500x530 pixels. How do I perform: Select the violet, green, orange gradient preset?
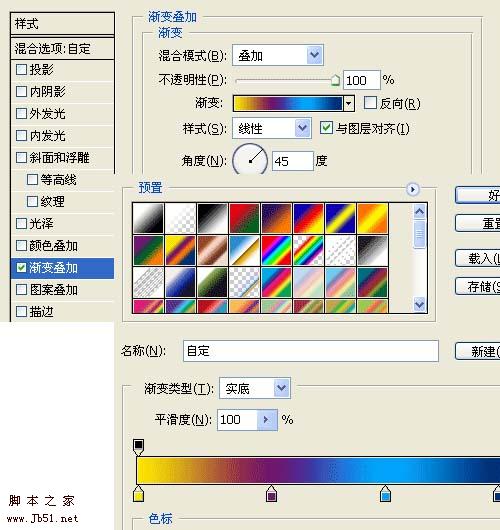point(148,250)
